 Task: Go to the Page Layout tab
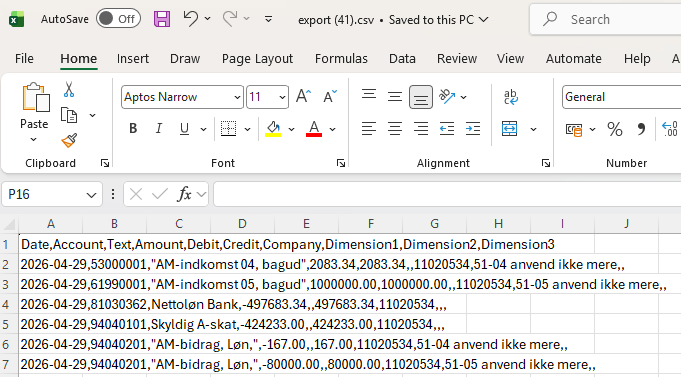pos(258,59)
